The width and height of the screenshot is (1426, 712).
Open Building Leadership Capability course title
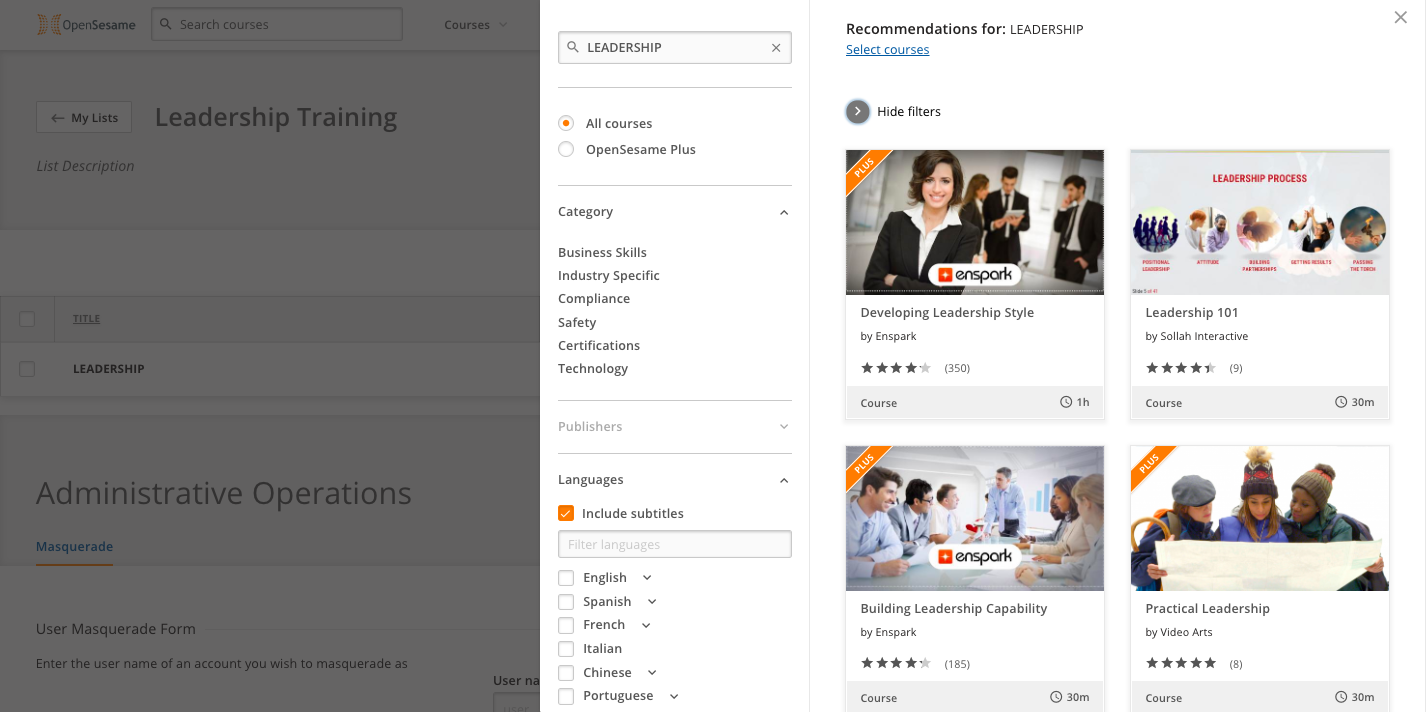coord(954,608)
